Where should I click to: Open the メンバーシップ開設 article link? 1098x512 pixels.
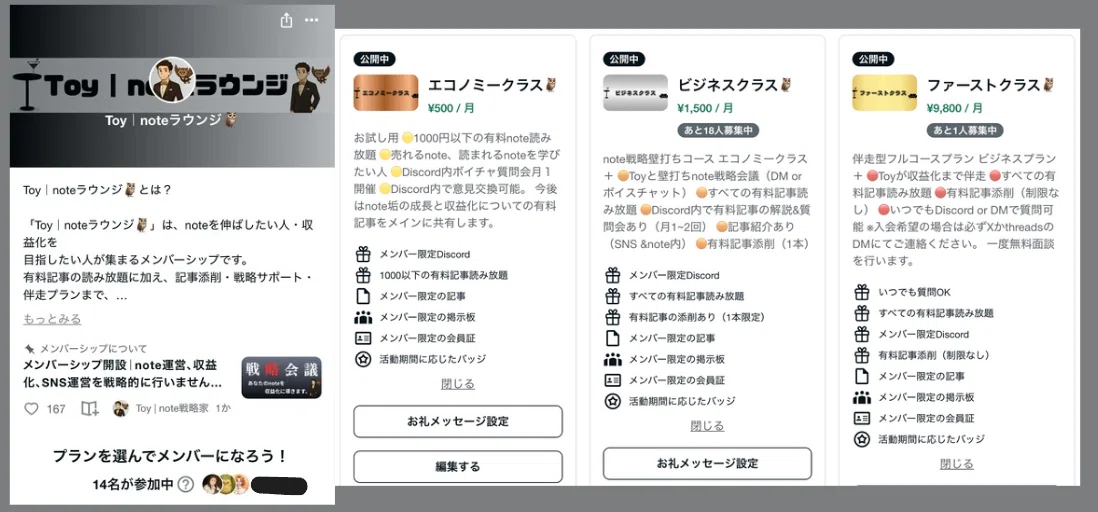tap(123, 374)
